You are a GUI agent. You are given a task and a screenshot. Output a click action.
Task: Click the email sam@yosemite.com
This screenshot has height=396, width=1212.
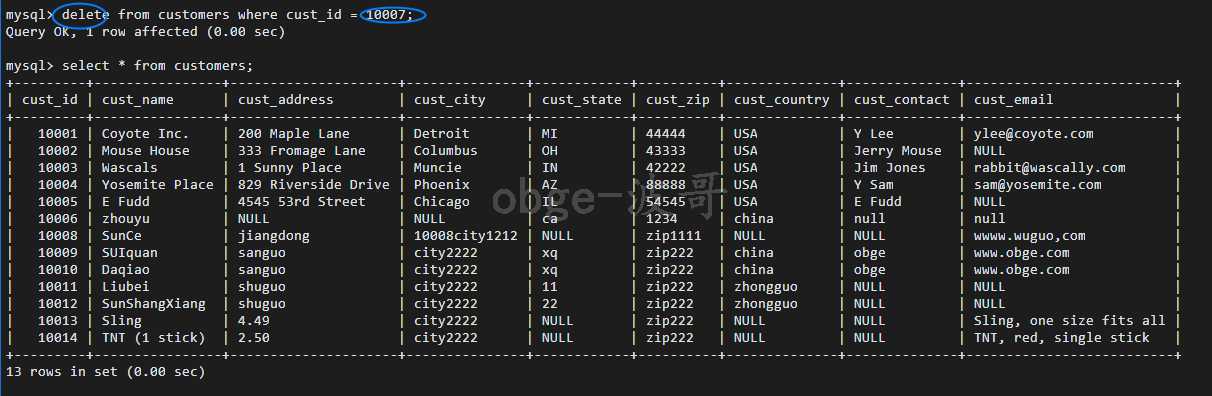(x=1038, y=185)
